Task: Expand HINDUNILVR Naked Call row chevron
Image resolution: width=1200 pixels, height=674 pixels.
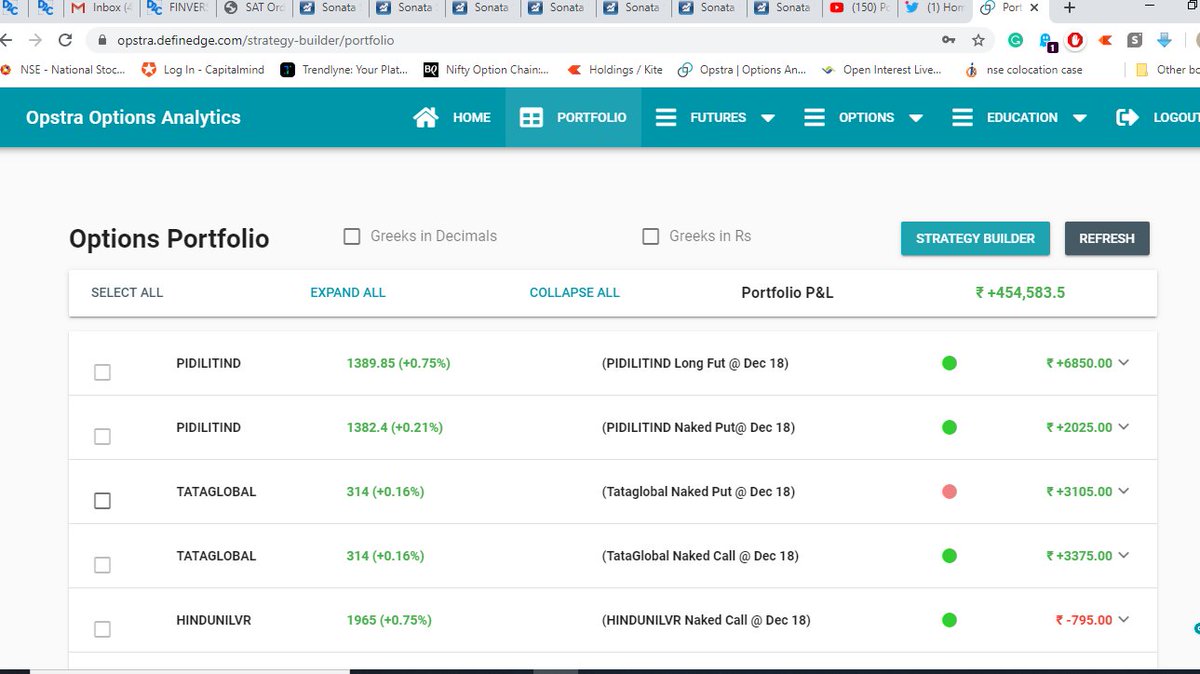Action: pos(1124,620)
